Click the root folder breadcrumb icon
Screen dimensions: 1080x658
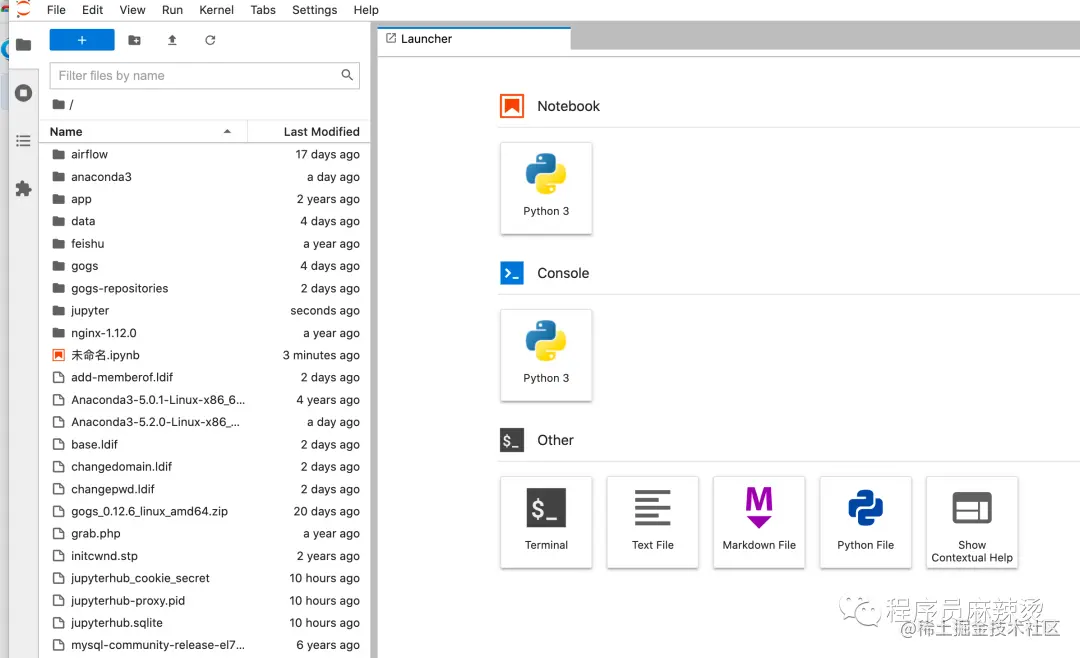pos(59,105)
